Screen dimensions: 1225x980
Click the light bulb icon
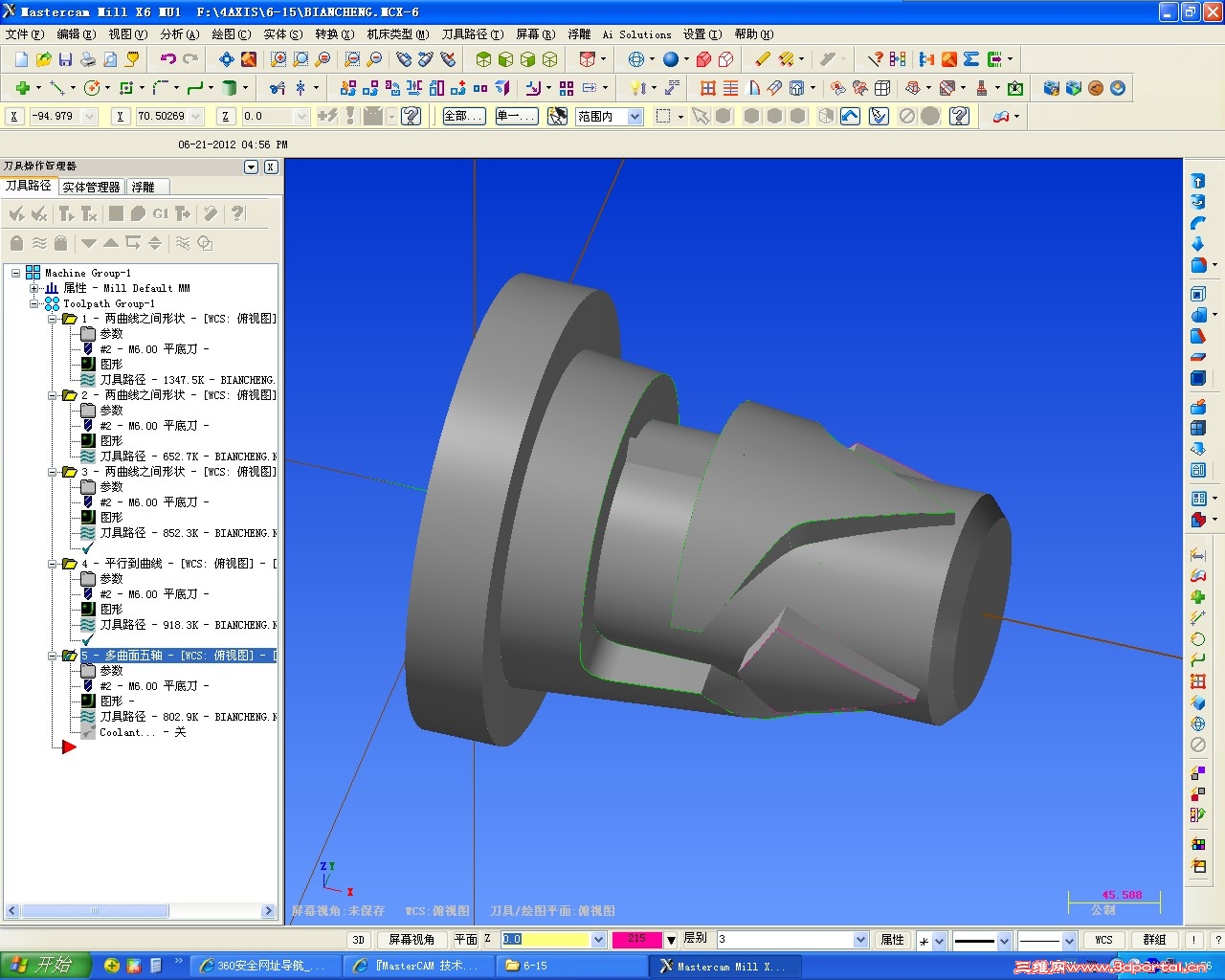pyautogui.click(x=636, y=88)
